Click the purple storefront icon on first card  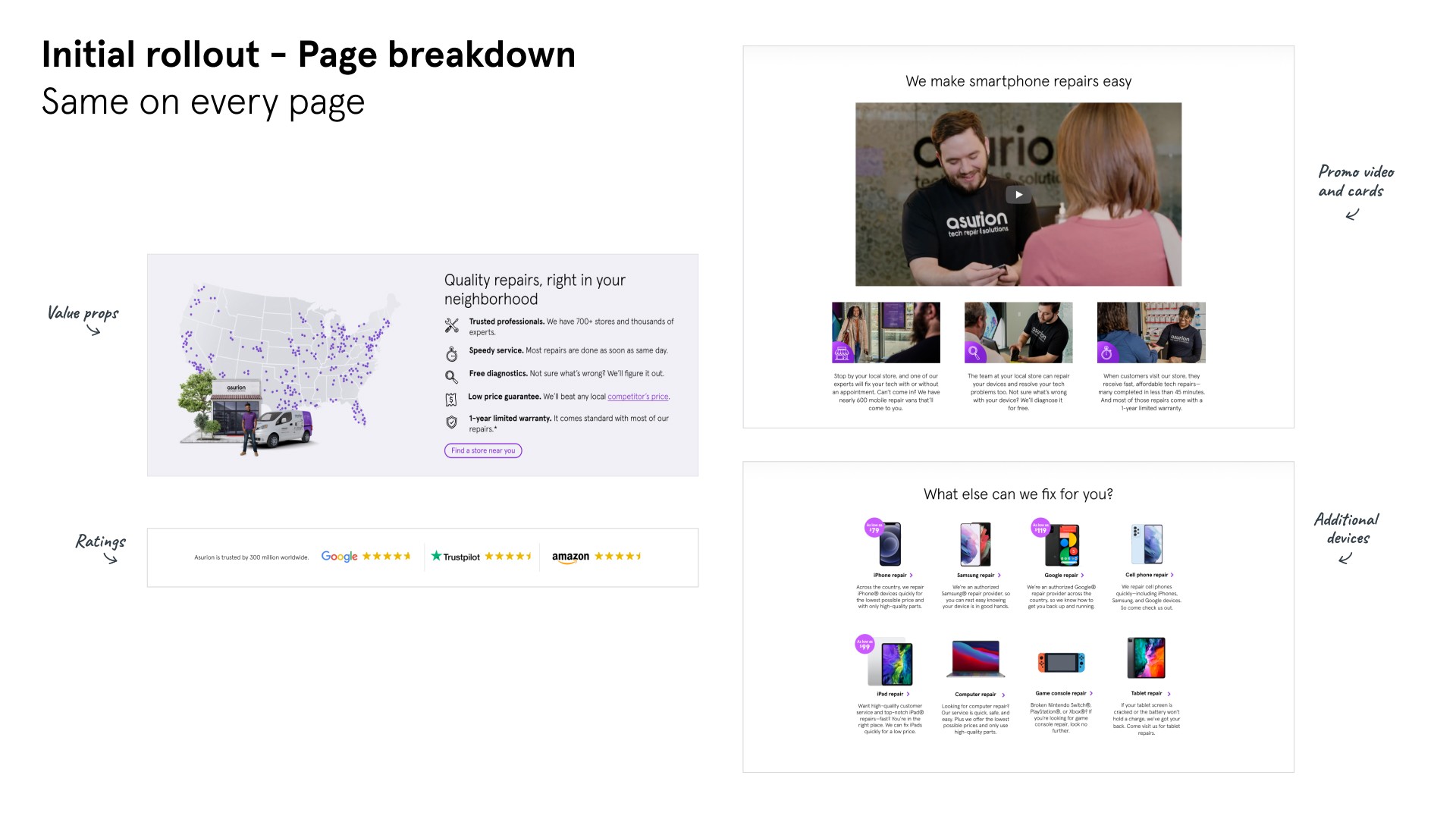coord(842,353)
